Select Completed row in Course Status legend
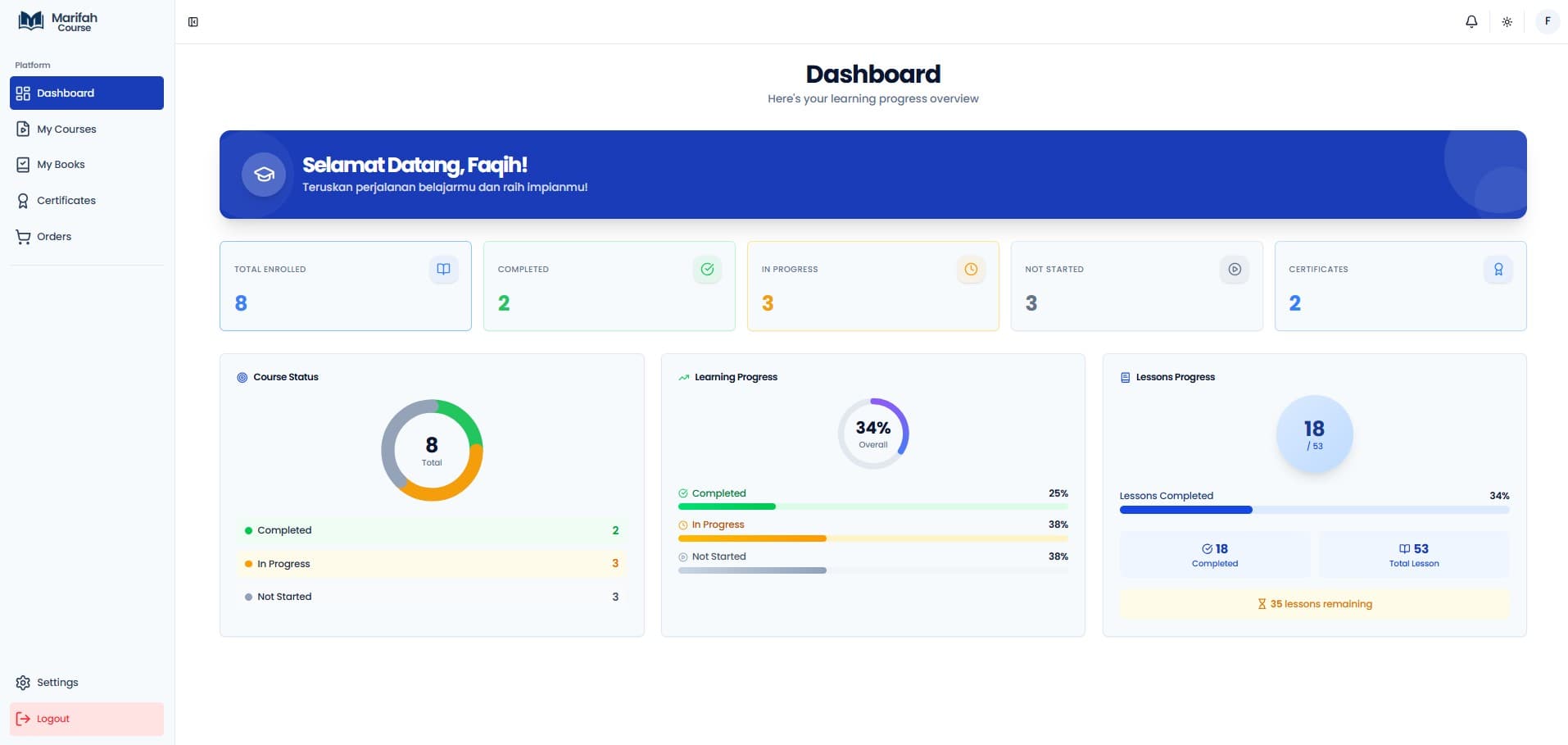 pos(432,530)
